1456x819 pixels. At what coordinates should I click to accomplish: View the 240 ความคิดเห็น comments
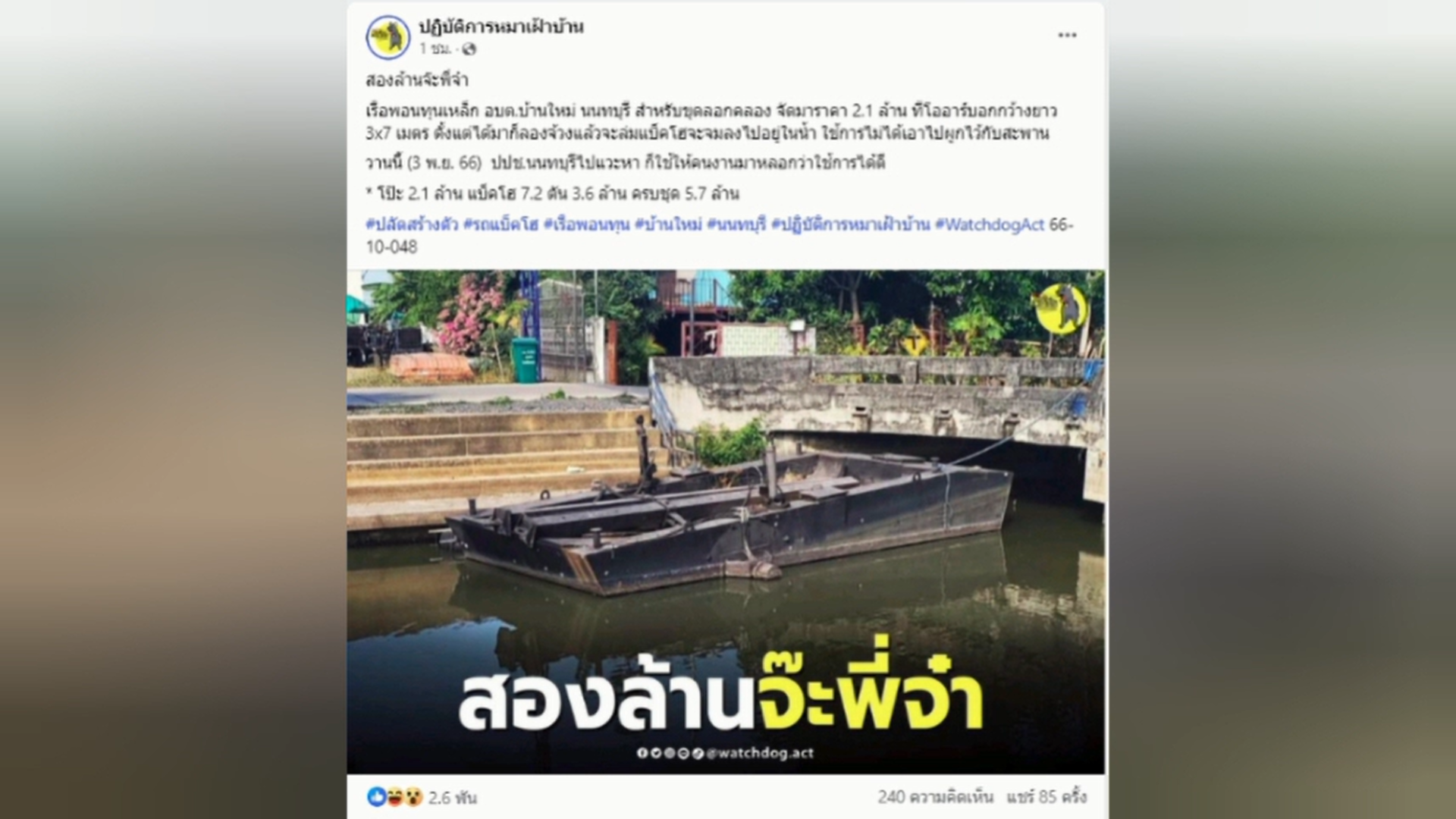point(935,797)
